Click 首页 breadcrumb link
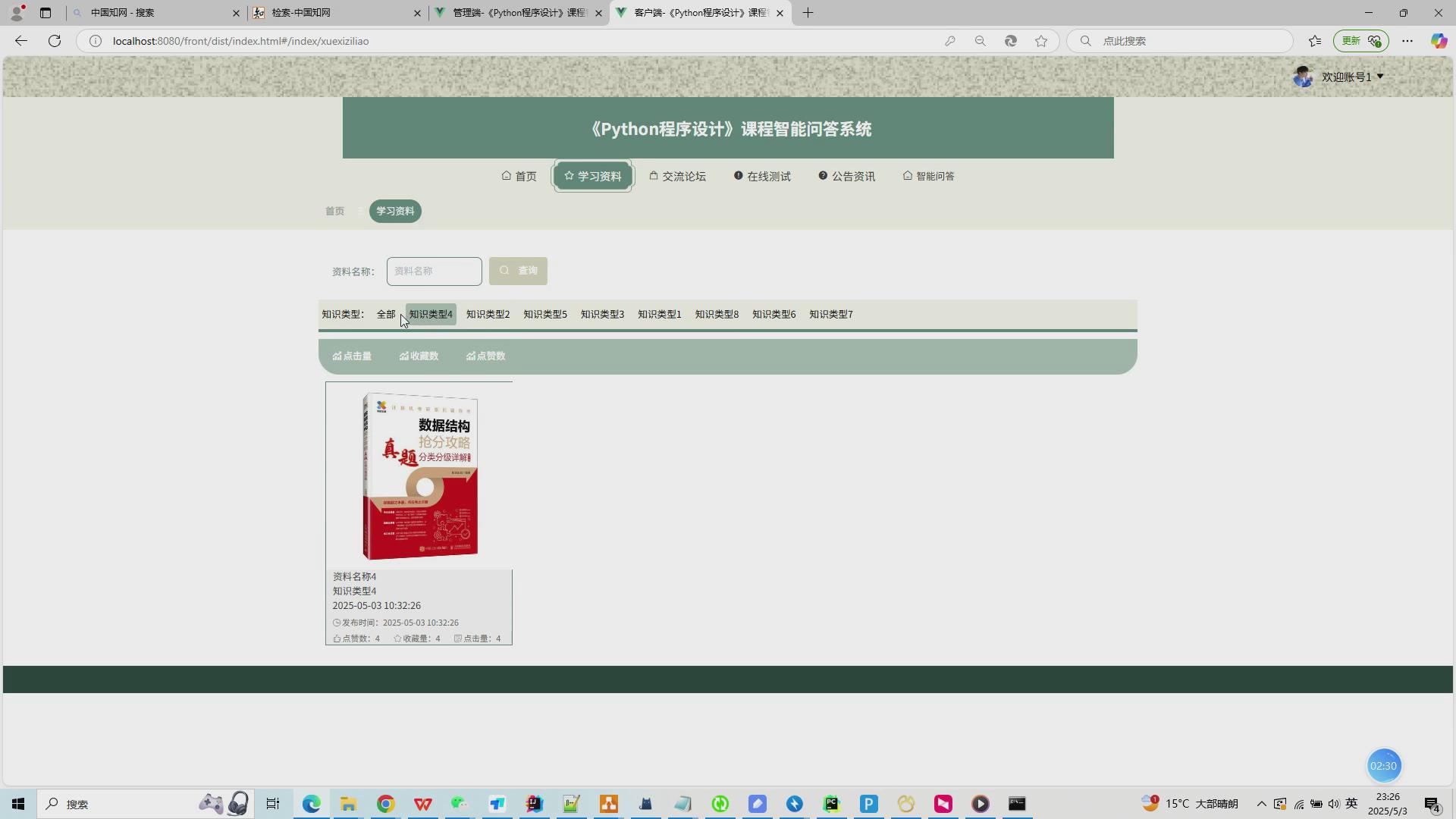Screen dimensions: 1456x819 tap(334, 212)
